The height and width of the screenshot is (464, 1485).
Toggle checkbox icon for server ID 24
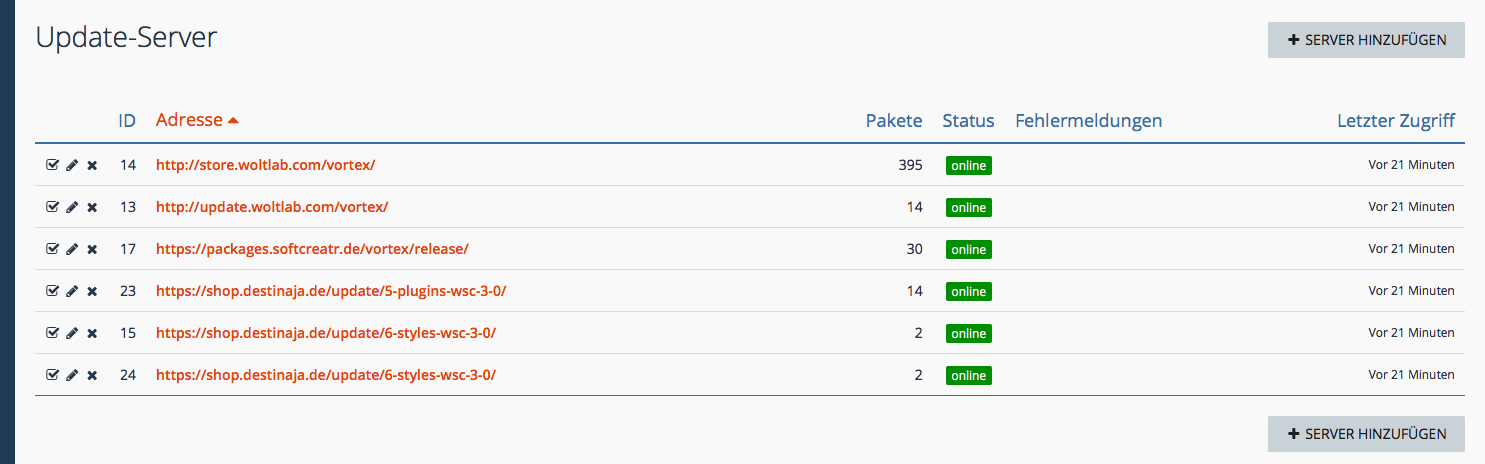(52, 375)
